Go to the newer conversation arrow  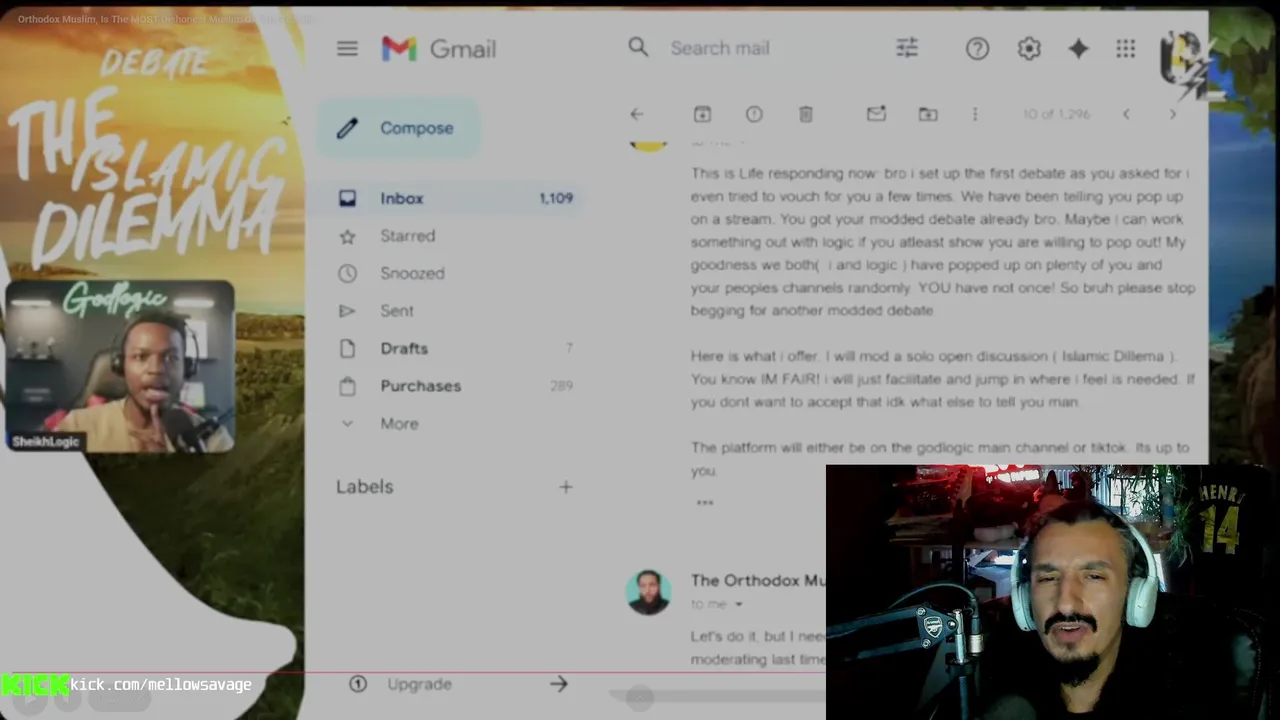pos(1126,114)
